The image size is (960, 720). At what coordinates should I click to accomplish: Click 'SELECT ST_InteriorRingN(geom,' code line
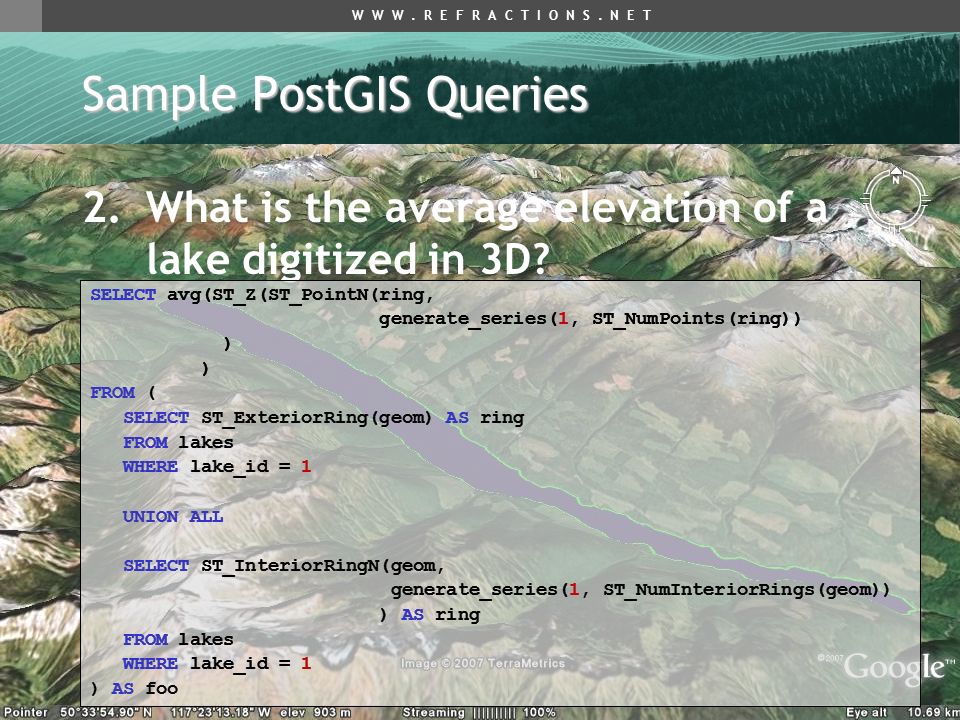(284, 566)
